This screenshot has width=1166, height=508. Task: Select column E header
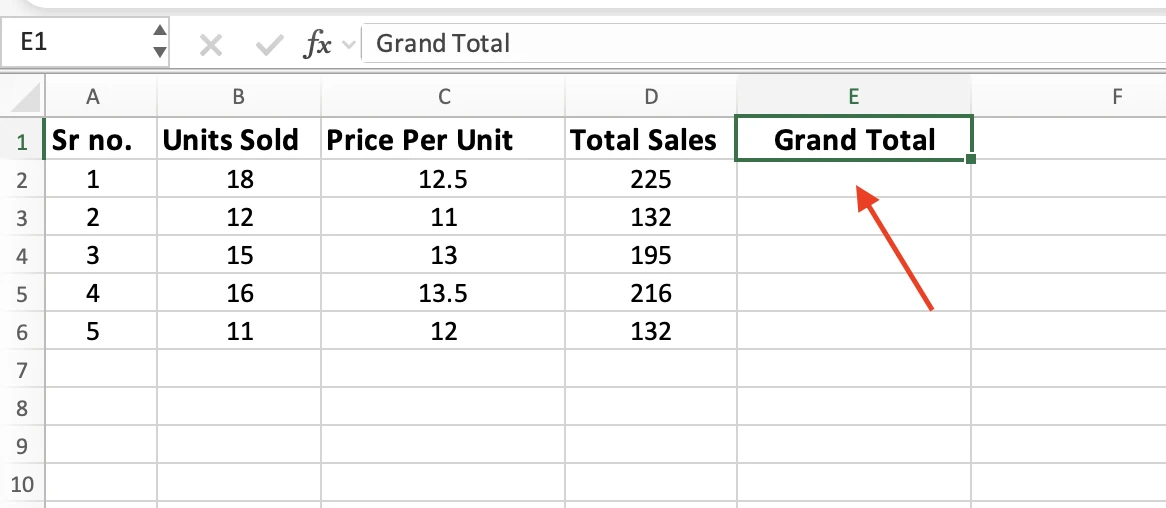coord(854,96)
